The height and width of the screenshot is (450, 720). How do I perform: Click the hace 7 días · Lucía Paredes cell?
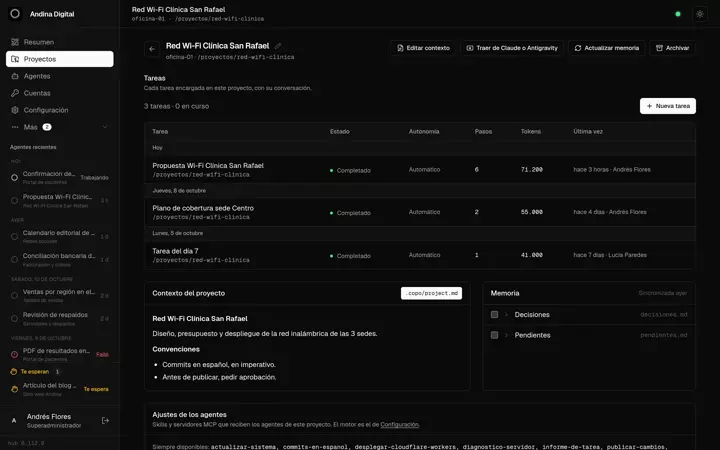click(610, 255)
